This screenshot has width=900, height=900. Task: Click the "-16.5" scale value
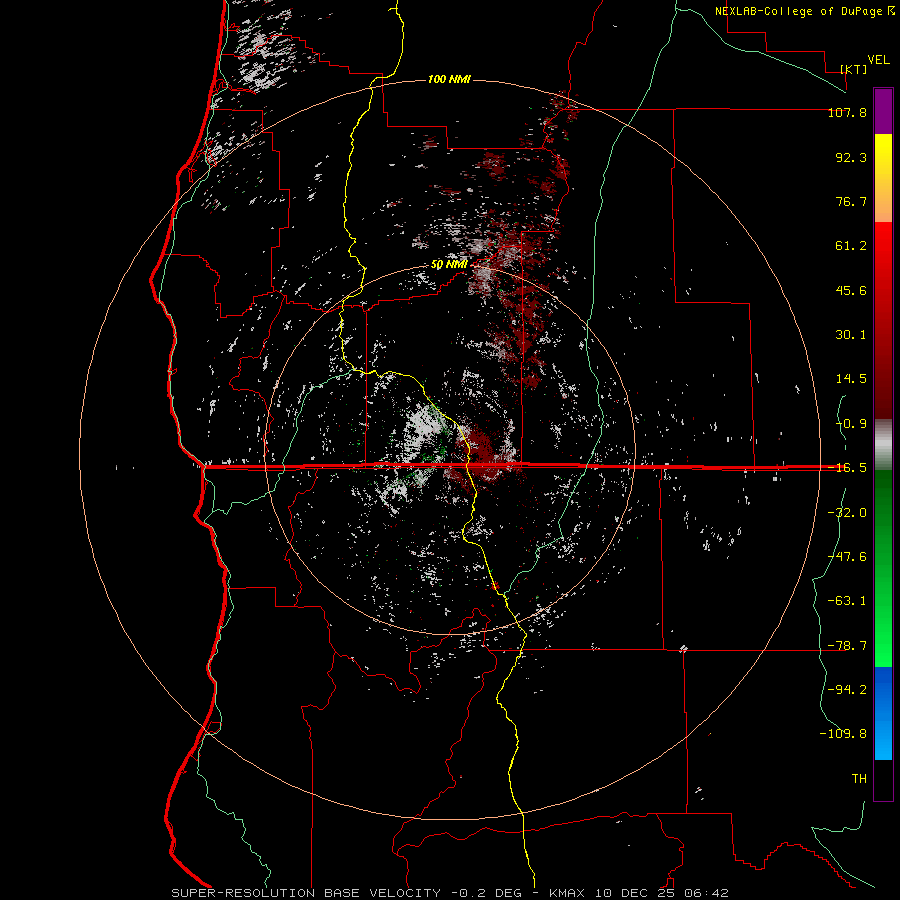(x=847, y=468)
